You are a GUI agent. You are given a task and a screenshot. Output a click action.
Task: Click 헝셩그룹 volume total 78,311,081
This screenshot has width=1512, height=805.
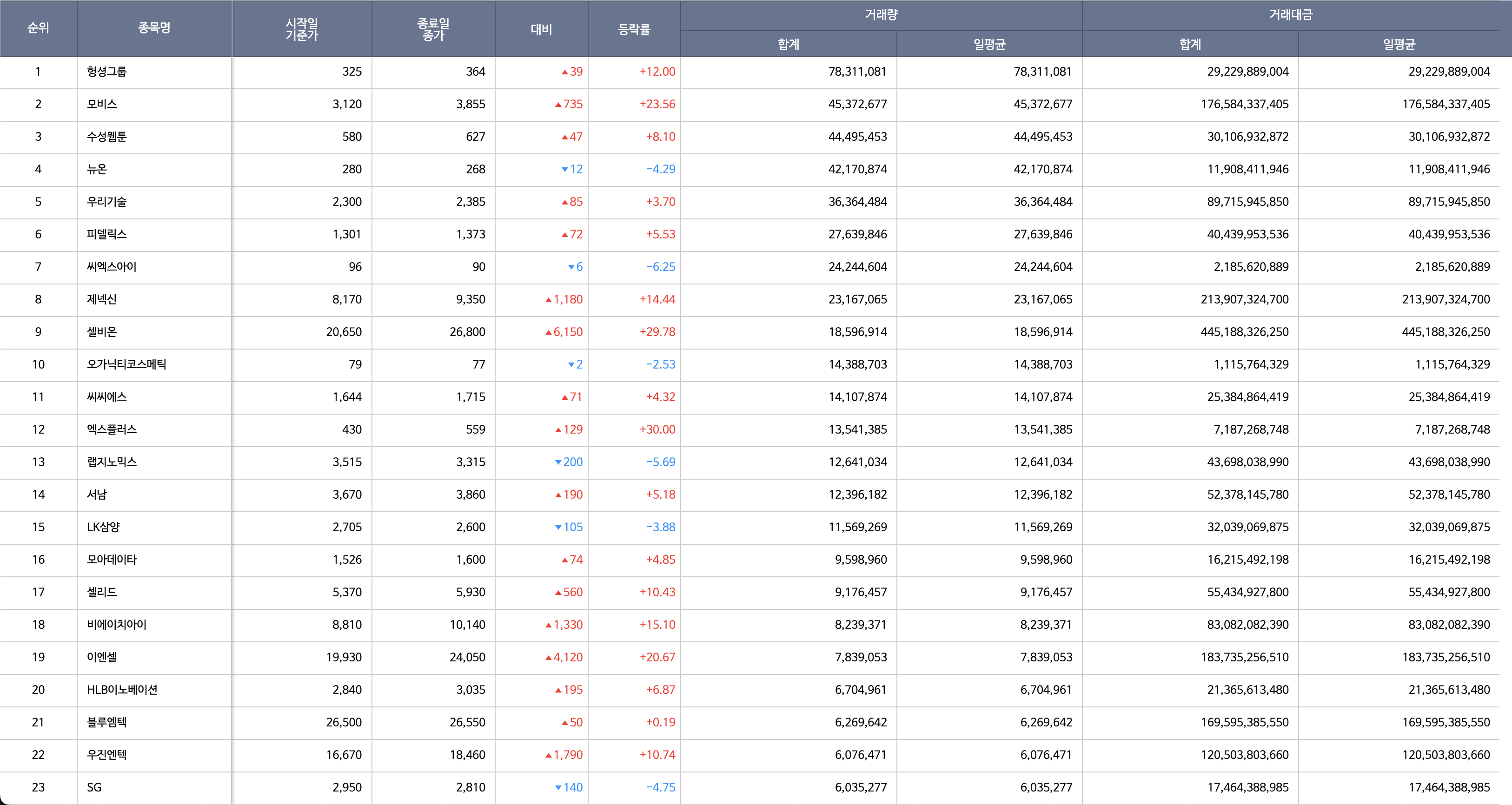[x=857, y=72]
